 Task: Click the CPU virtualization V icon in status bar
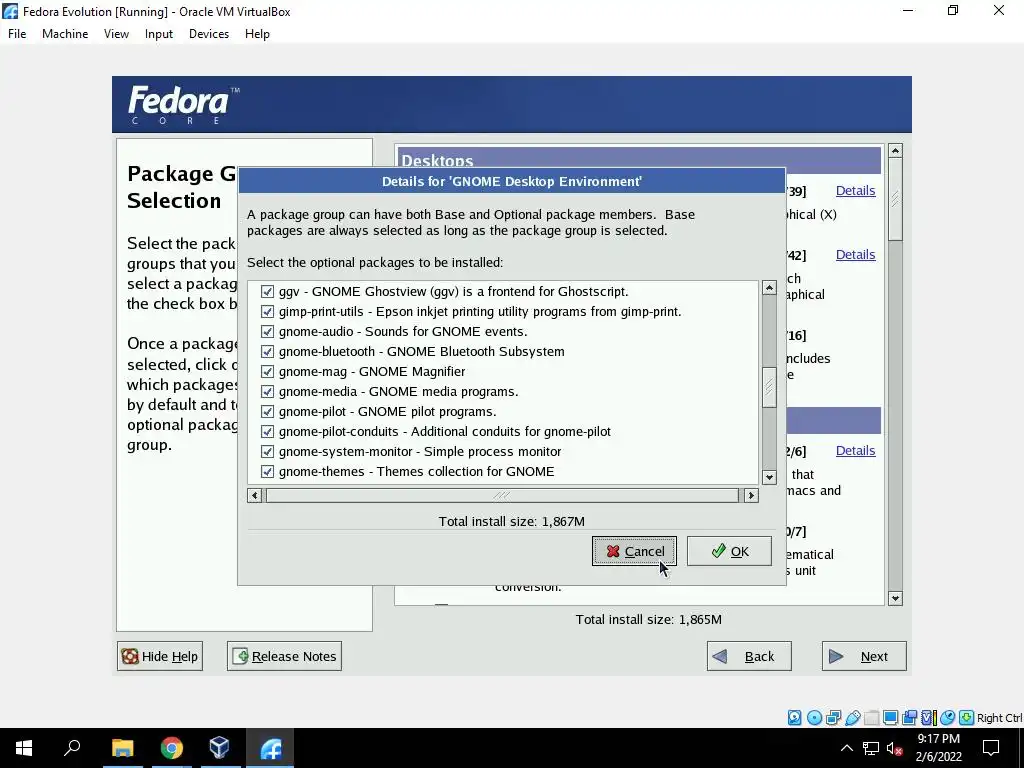928,718
